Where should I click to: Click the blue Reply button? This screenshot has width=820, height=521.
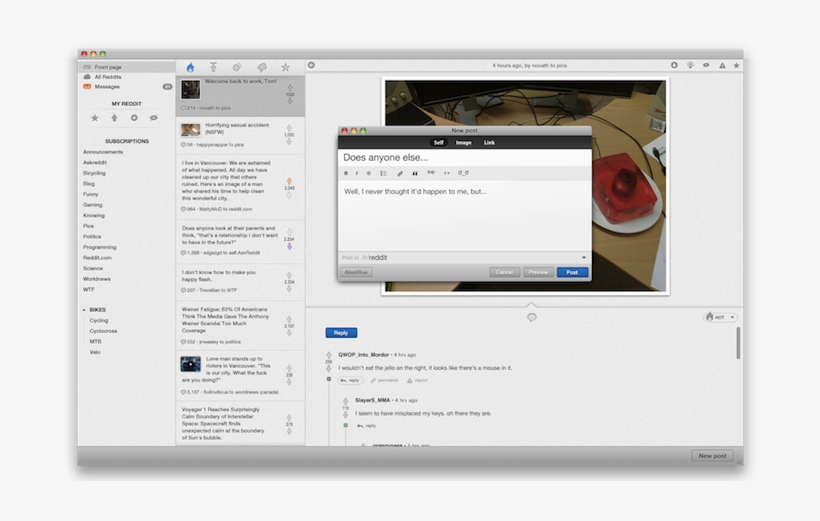click(x=341, y=333)
